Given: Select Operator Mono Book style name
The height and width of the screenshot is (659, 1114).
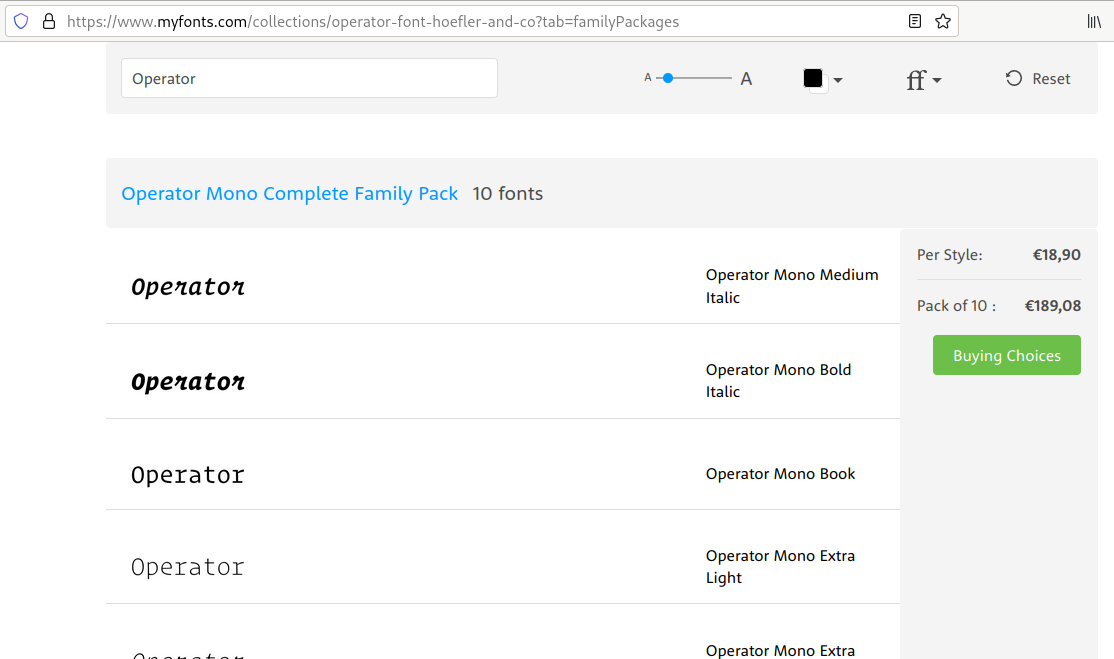Looking at the screenshot, I should point(780,473).
